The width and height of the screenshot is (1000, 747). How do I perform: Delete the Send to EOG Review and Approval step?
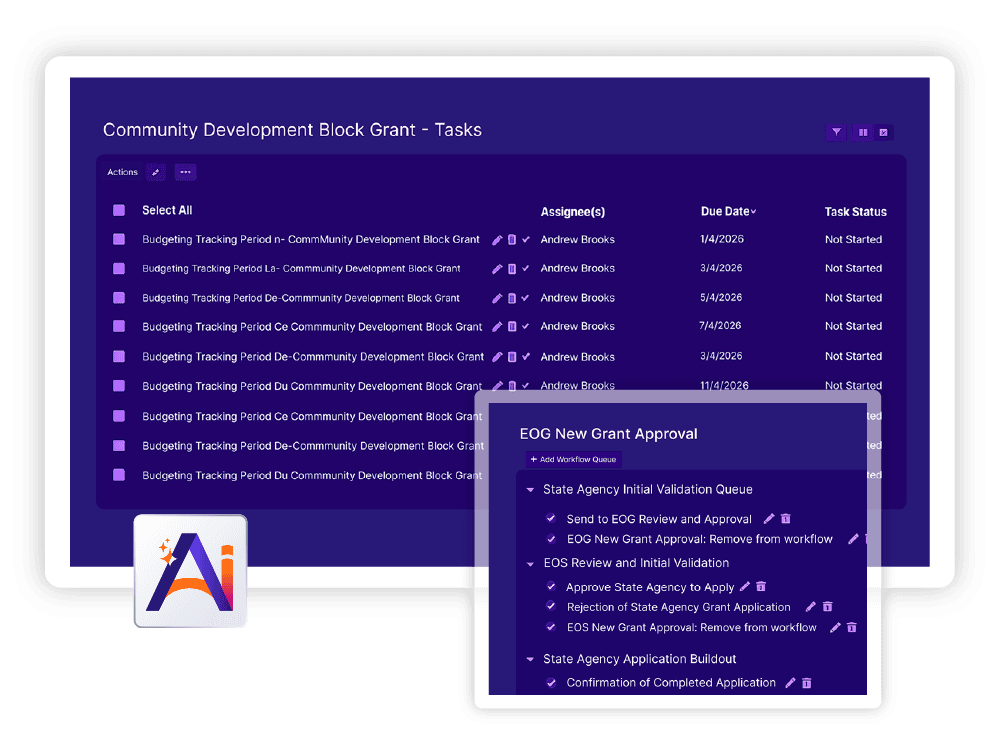tap(786, 519)
